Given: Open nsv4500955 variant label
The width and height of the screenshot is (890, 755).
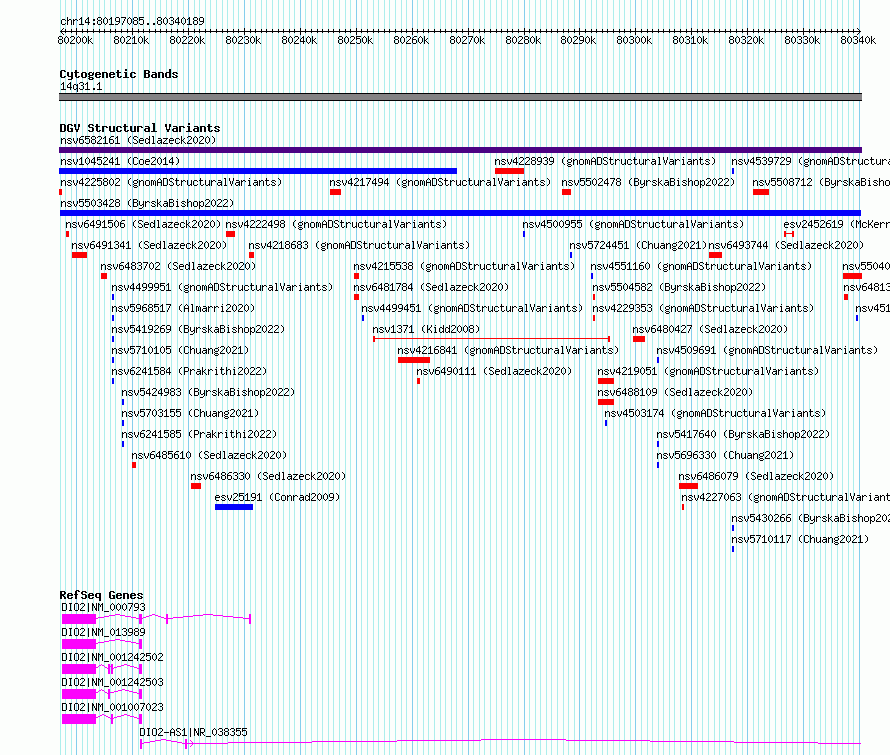Looking at the screenshot, I should (x=633, y=224).
